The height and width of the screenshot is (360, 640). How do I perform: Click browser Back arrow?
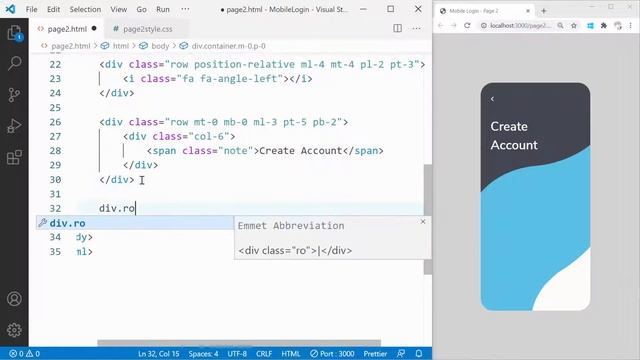(x=440, y=25)
